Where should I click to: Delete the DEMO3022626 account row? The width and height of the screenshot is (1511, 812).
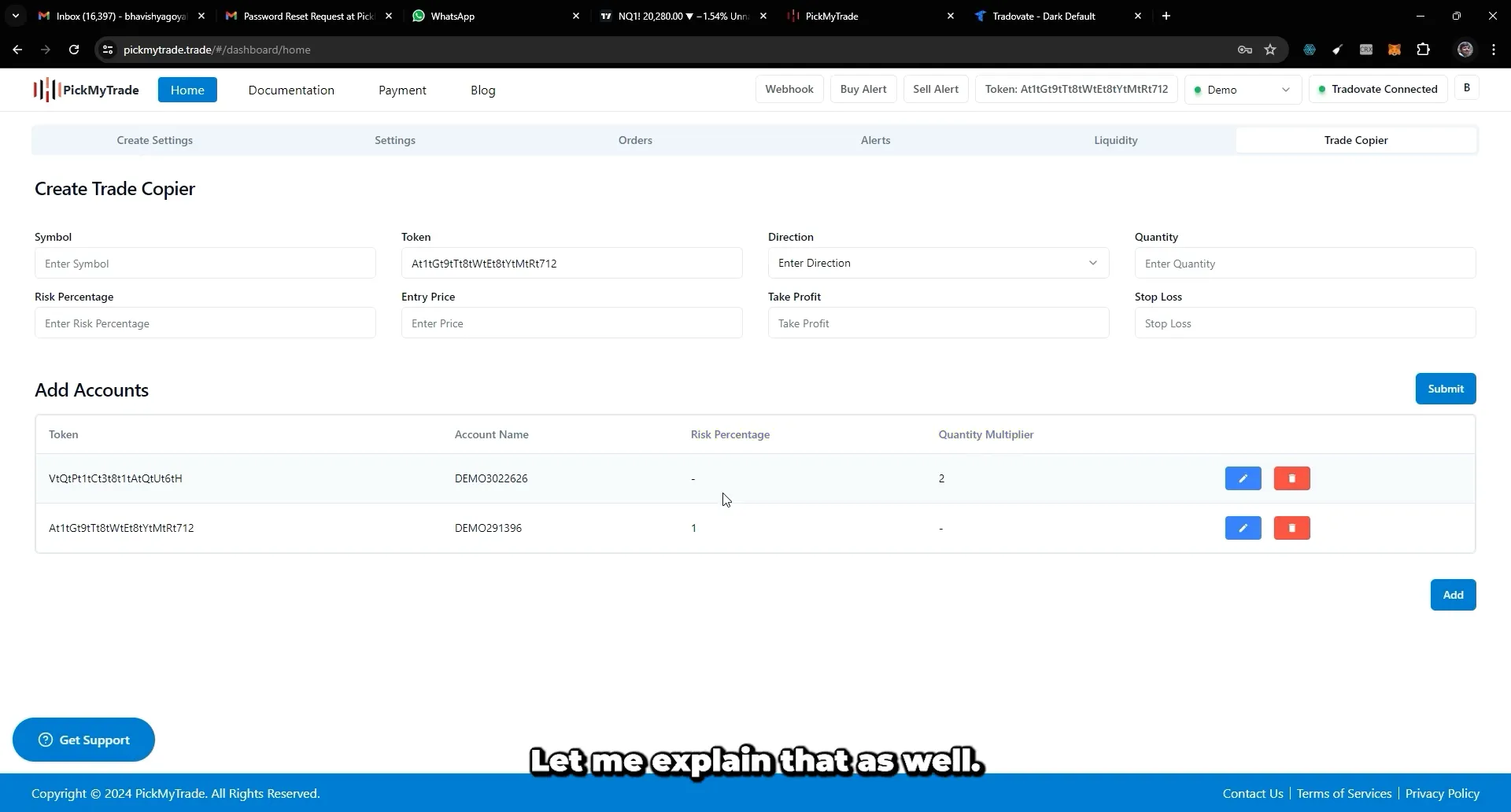1291,478
